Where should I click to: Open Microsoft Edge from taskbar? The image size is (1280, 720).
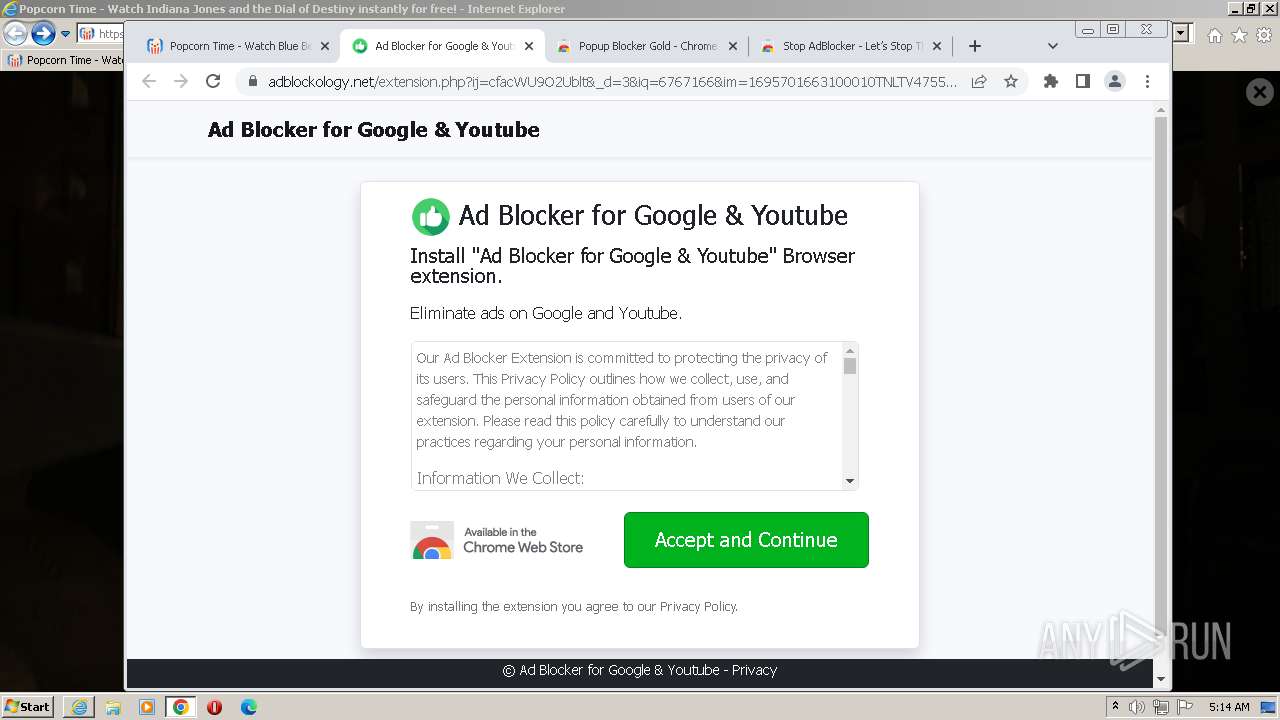click(x=249, y=707)
